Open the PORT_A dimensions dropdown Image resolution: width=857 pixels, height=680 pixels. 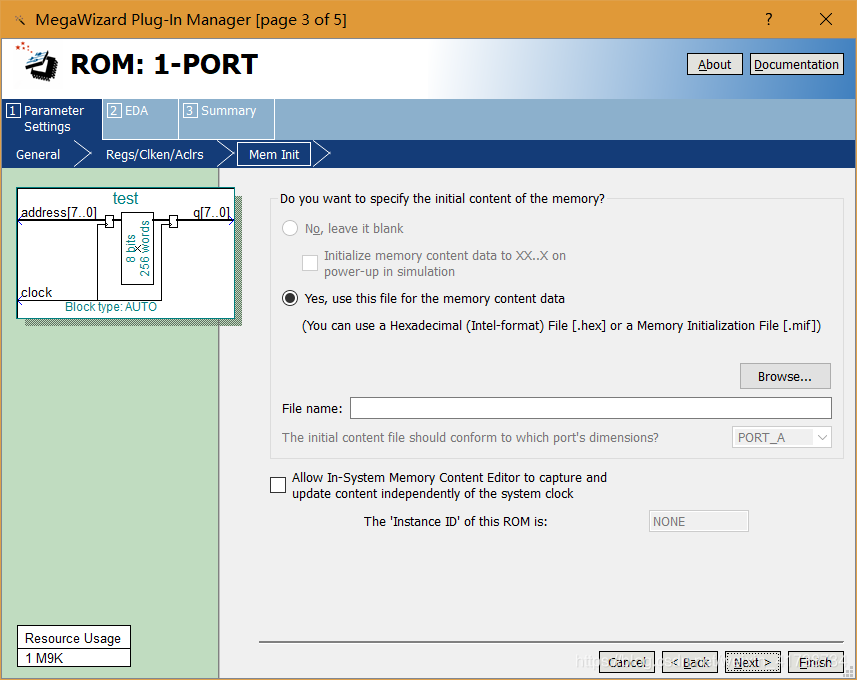[x=782, y=437]
